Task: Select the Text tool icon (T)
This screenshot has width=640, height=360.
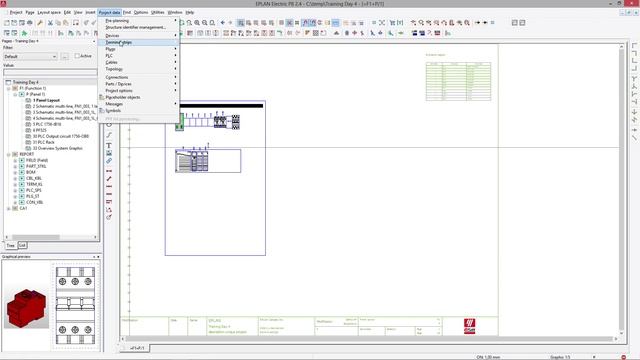Action: [x=109, y=146]
